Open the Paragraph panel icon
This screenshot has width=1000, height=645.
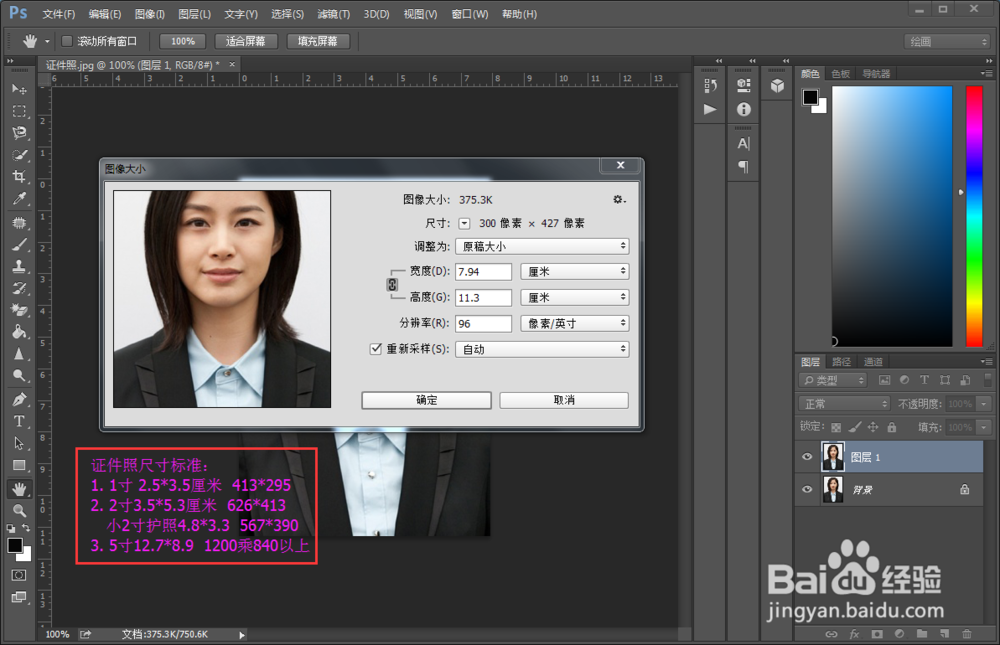point(744,167)
